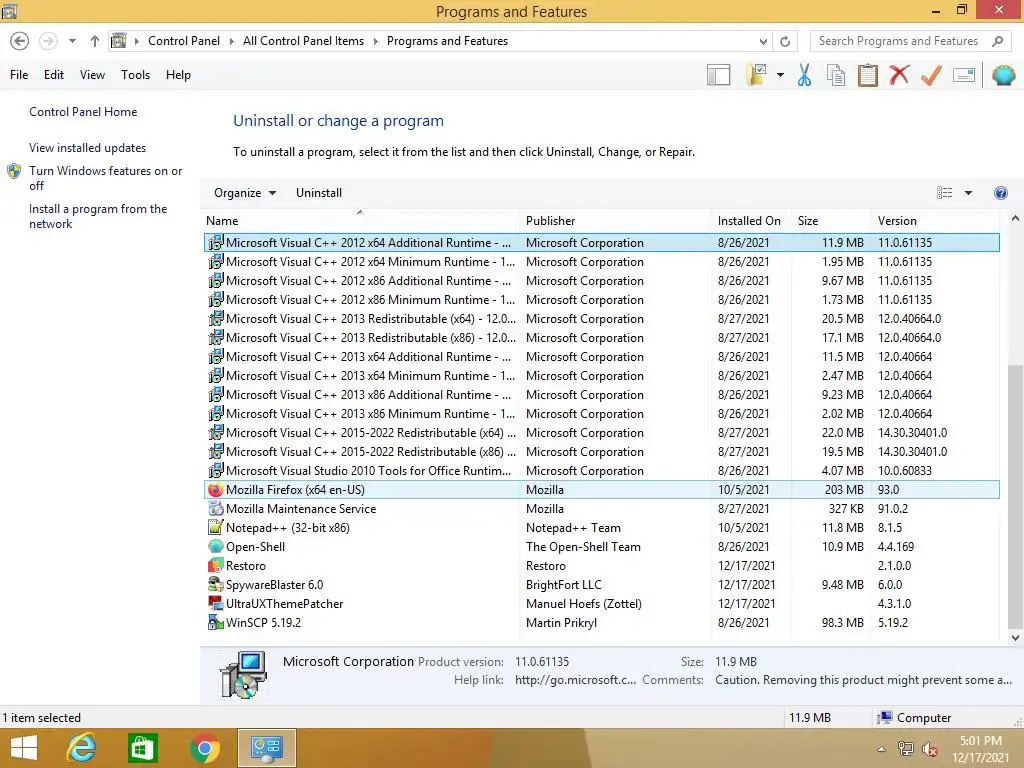The image size is (1024, 768).
Task: Select Visual C++ 2015-2022 Redistributable (x64) row
Action: coord(602,433)
